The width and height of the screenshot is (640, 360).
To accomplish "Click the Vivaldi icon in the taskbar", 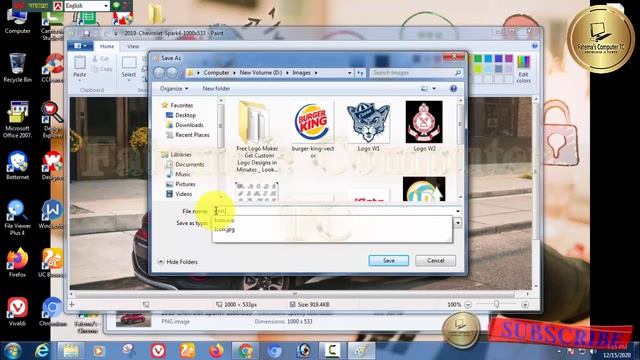I will click(x=158, y=351).
